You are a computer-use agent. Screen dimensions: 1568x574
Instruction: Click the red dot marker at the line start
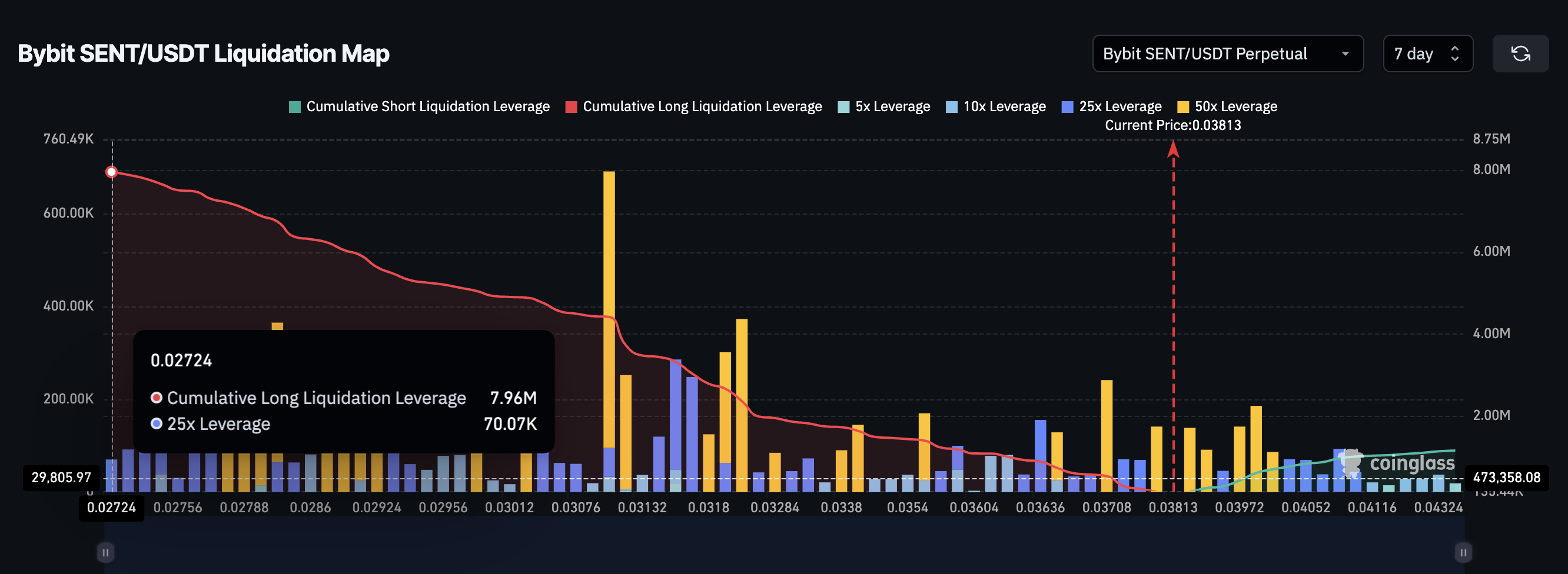[111, 172]
